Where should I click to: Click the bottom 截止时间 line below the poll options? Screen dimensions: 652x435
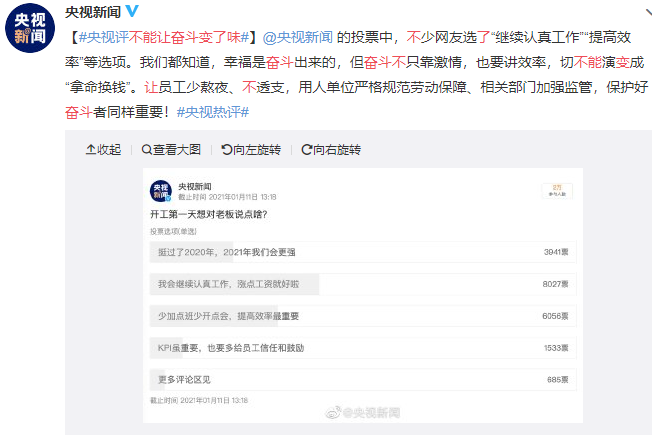coord(199,400)
